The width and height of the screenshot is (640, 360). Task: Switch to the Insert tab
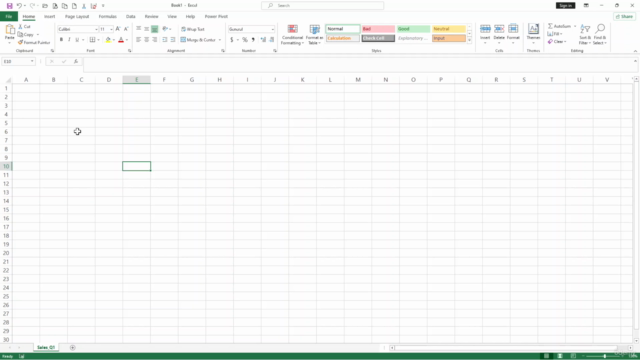[x=49, y=16]
